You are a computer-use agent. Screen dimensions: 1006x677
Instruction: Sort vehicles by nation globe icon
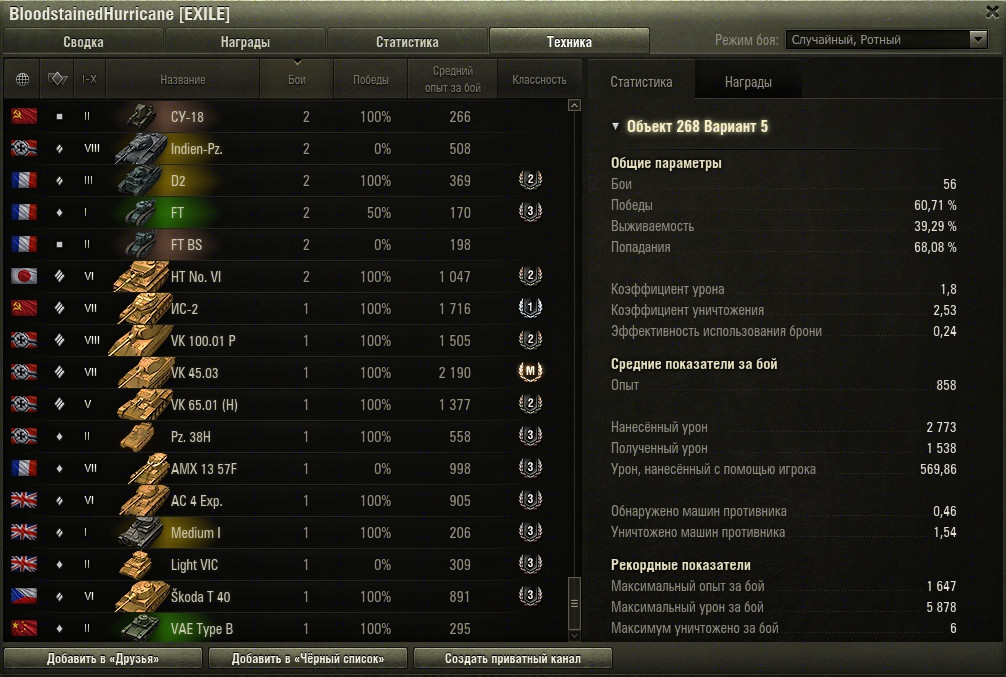[22, 80]
